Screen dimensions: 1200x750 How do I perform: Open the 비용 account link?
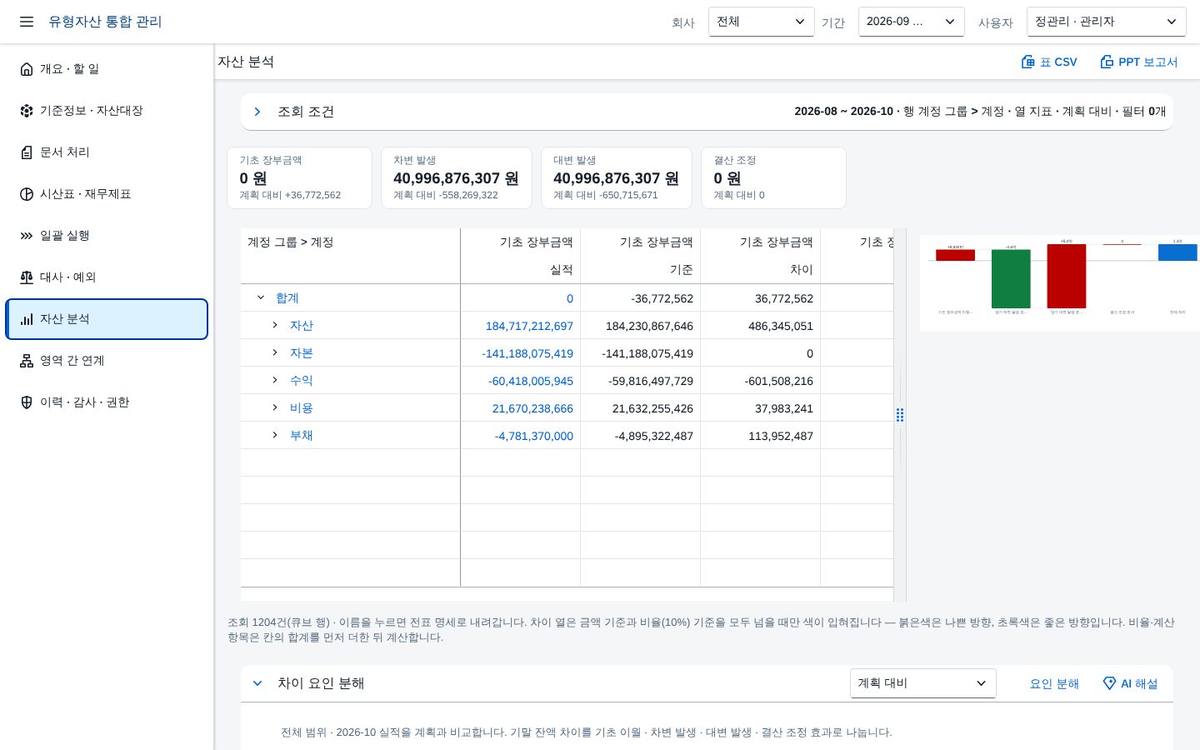301,408
